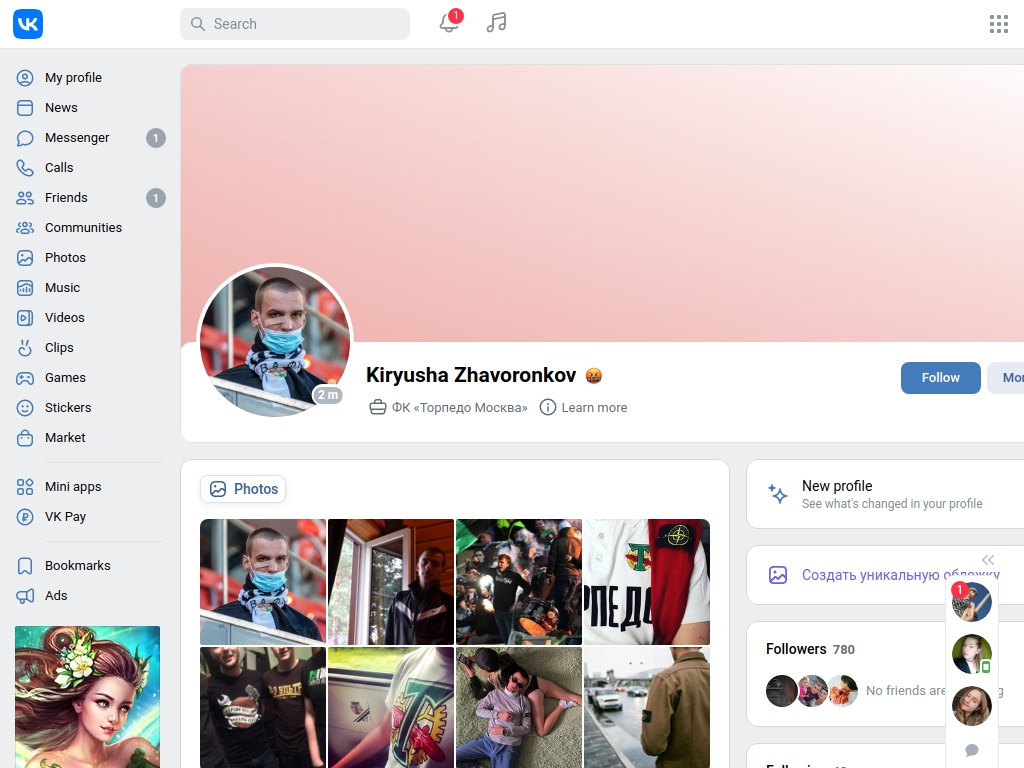Click the briefcase icon beside ФК «Торпедо Москва»
The image size is (1024, 768).
(378, 407)
